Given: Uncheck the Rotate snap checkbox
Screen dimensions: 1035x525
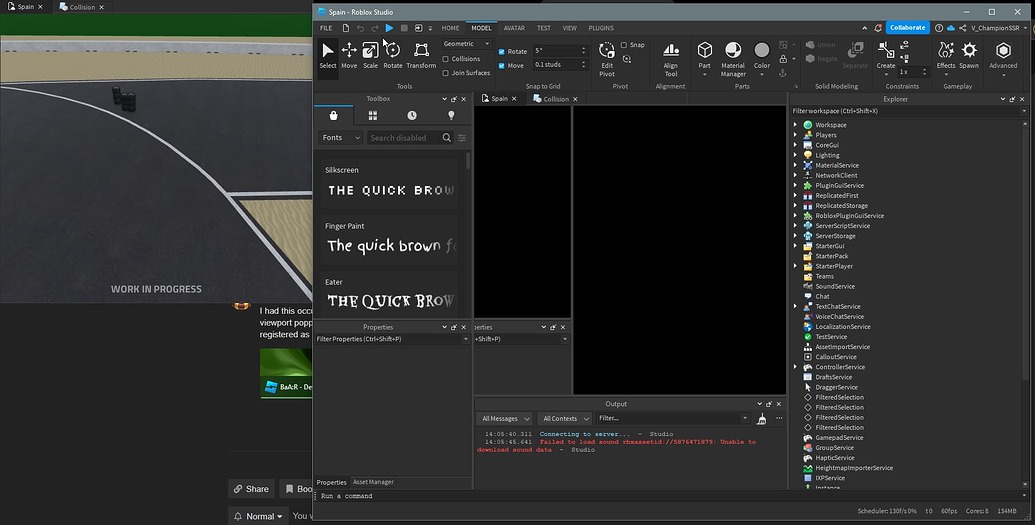Looking at the screenshot, I should coord(502,52).
